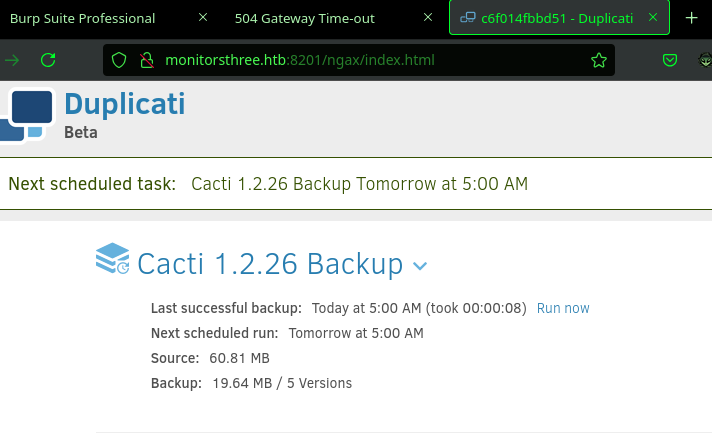Image resolution: width=712 pixels, height=443 pixels.
Task: Click the '60.81 MB' source value
Action: 239,358
